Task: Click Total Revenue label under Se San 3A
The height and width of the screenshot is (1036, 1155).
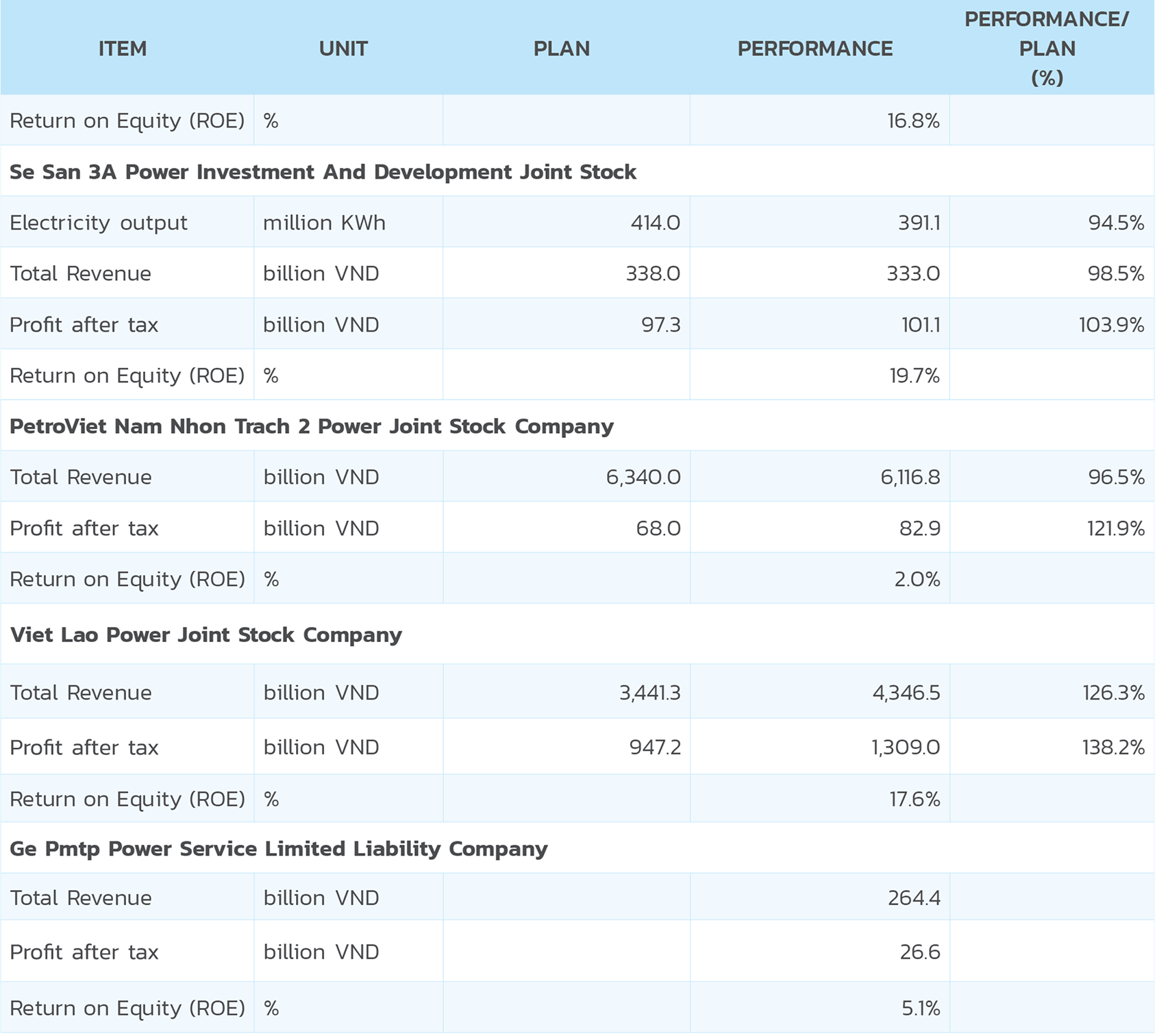Action: (80, 273)
